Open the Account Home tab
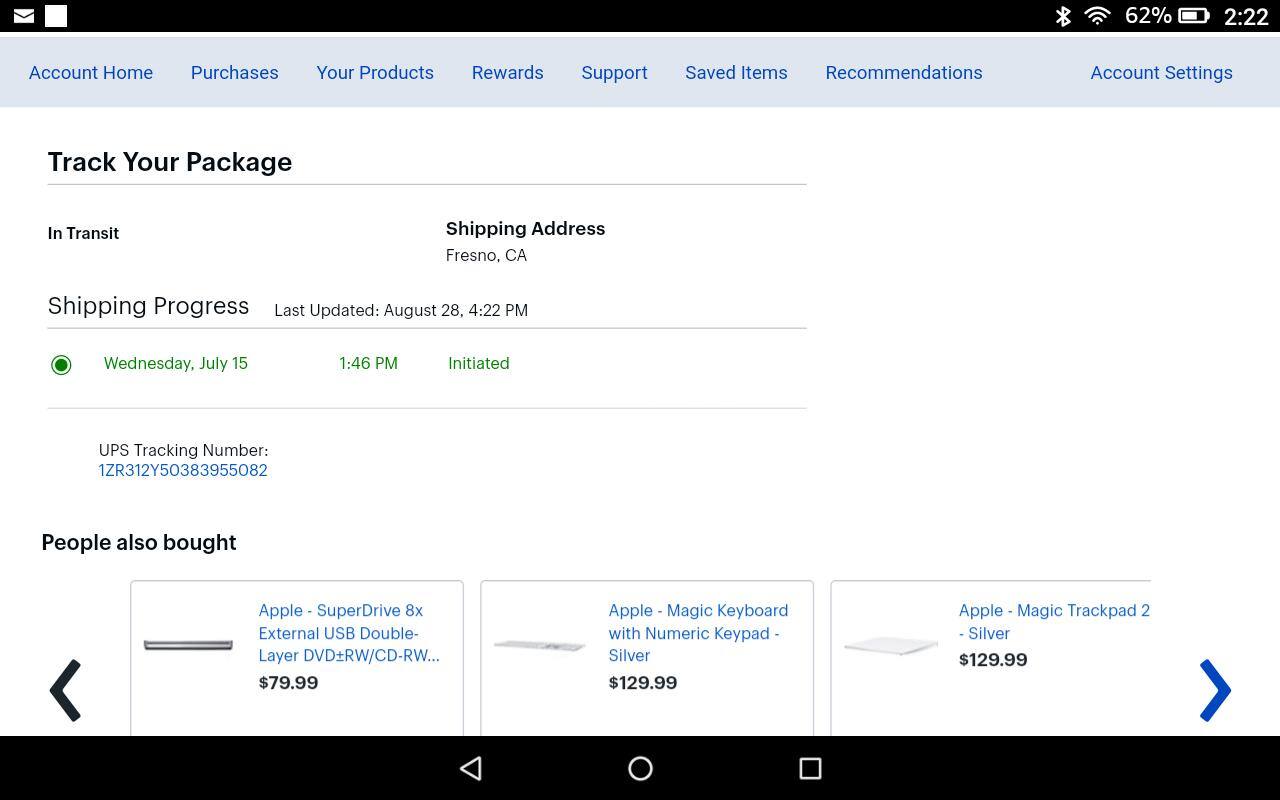The height and width of the screenshot is (800, 1280). click(x=91, y=73)
